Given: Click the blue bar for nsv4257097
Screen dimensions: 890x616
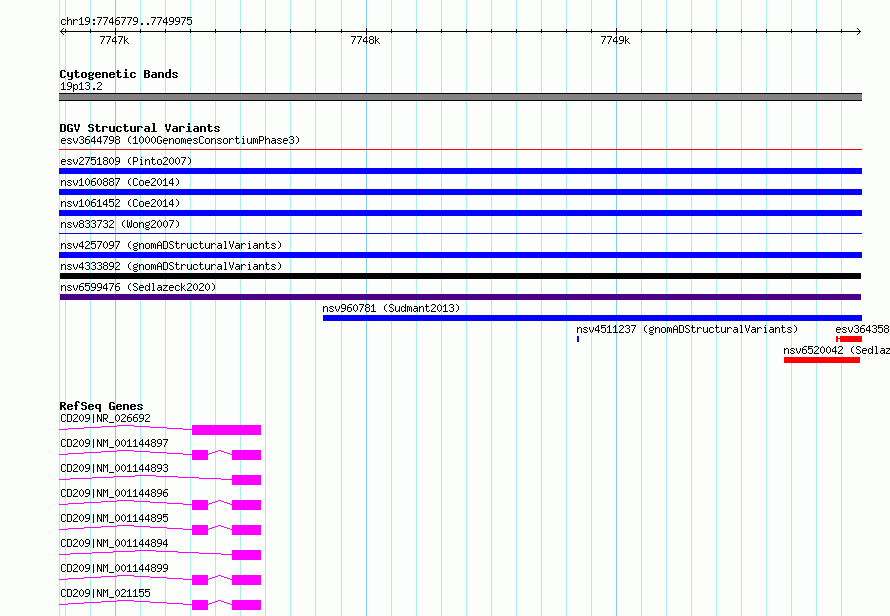Looking at the screenshot, I should tap(460, 255).
